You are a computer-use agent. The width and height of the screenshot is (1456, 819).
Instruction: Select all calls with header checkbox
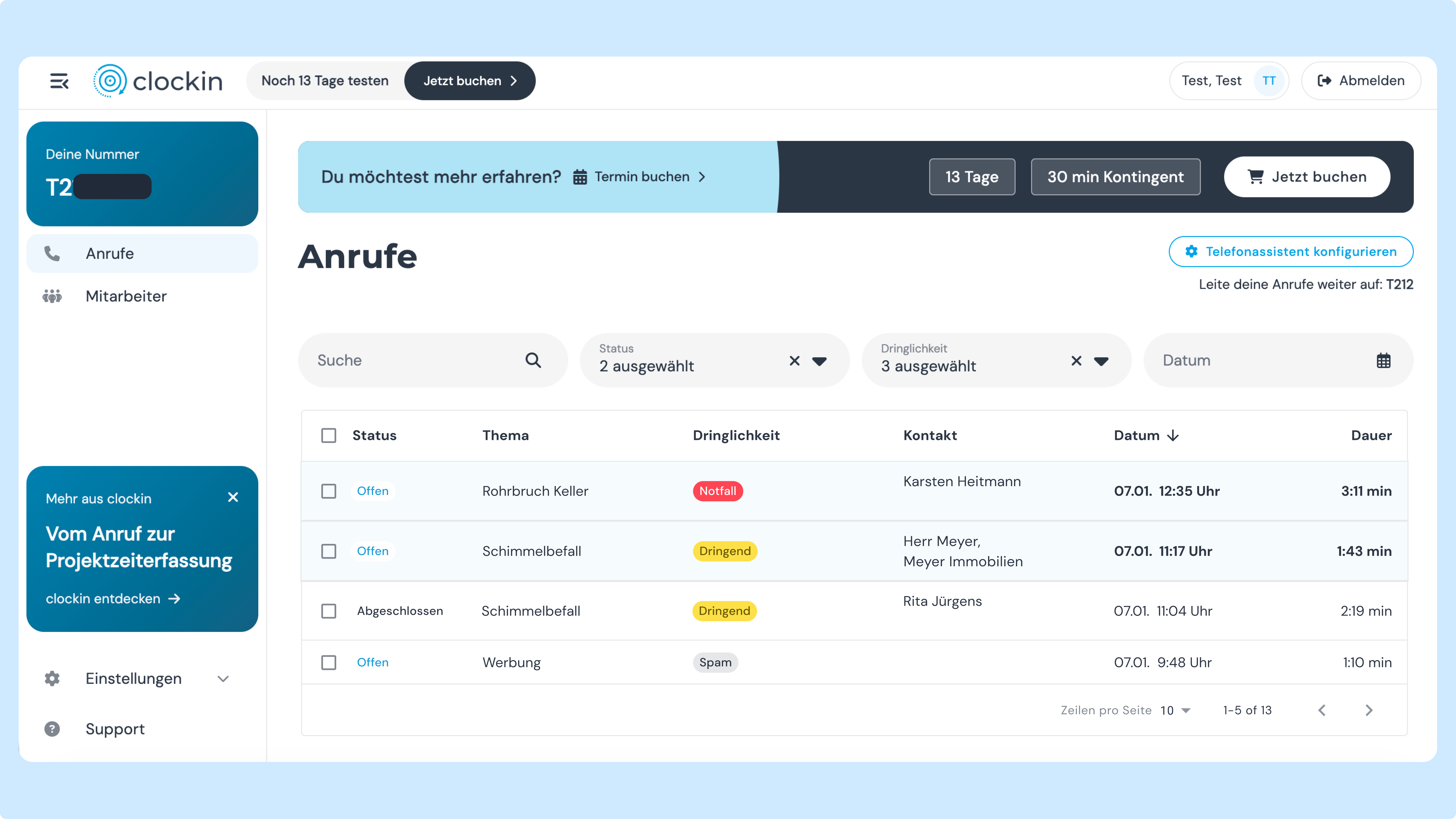tap(328, 435)
